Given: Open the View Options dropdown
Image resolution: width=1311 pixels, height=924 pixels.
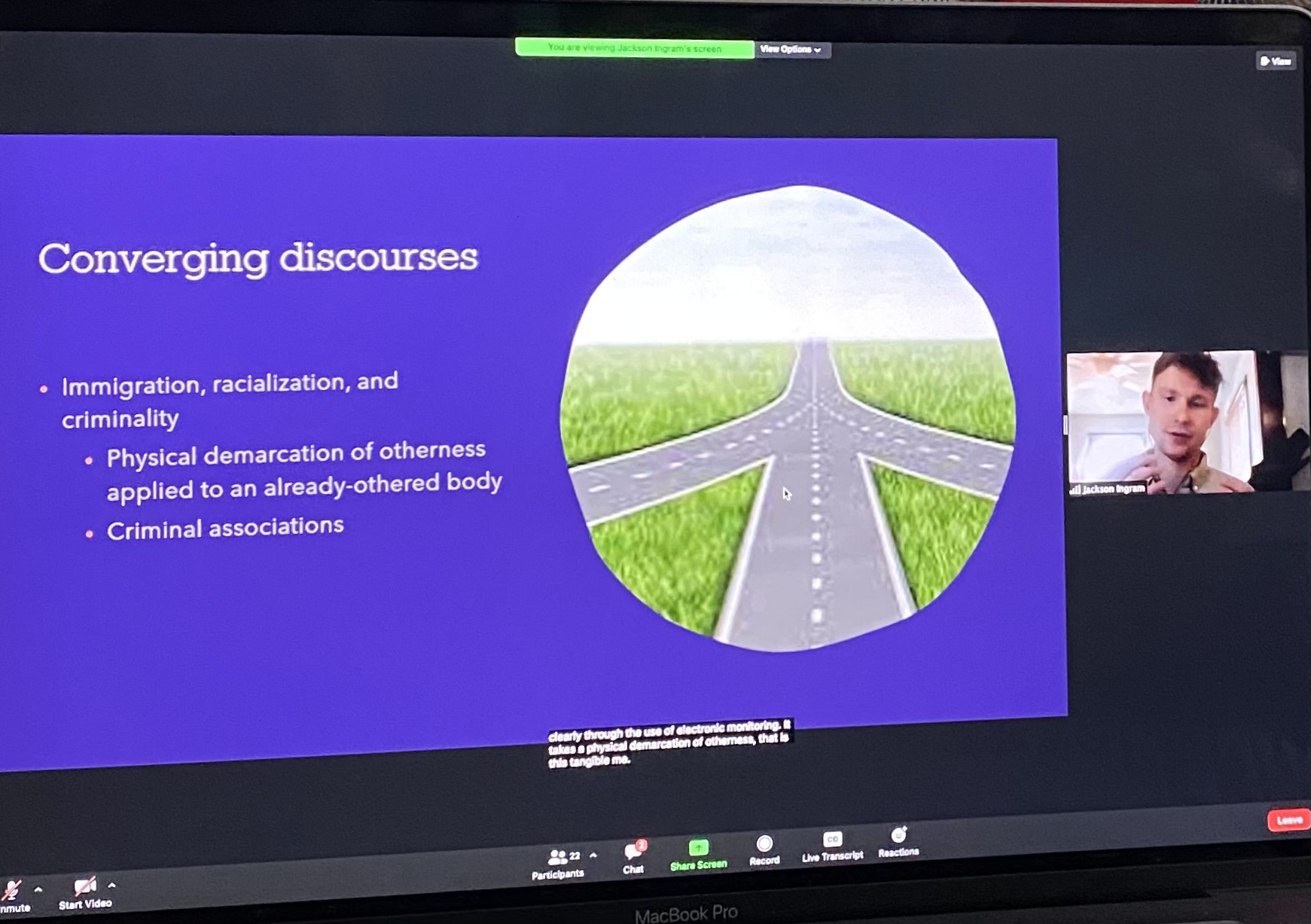Looking at the screenshot, I should coord(791,50).
